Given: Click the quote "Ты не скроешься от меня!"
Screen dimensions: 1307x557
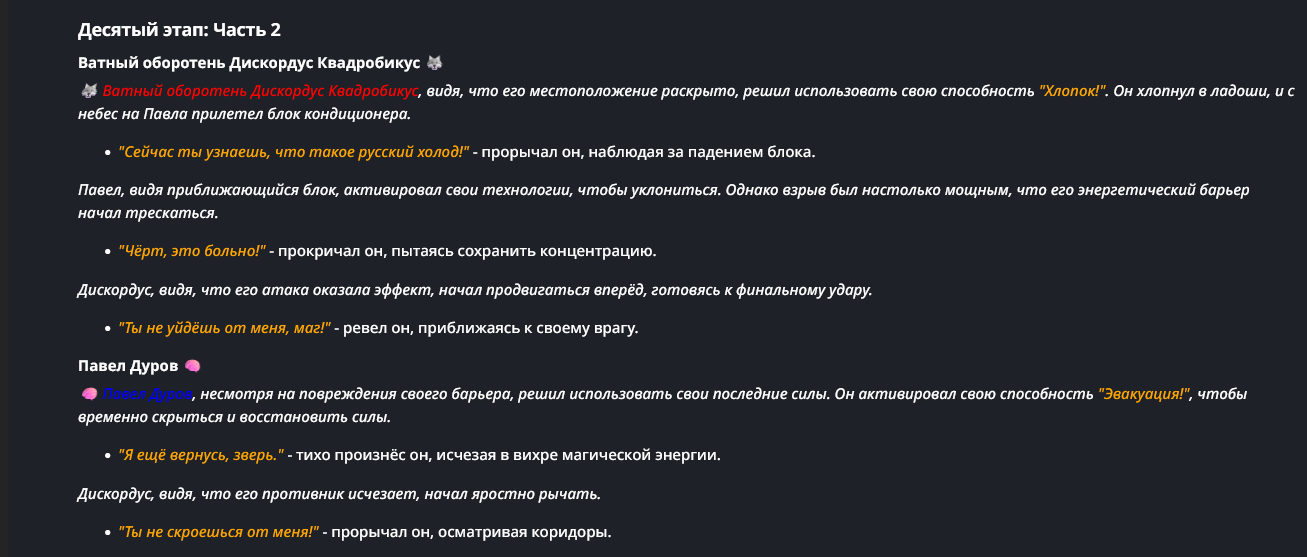Looking at the screenshot, I should [x=218, y=532].
